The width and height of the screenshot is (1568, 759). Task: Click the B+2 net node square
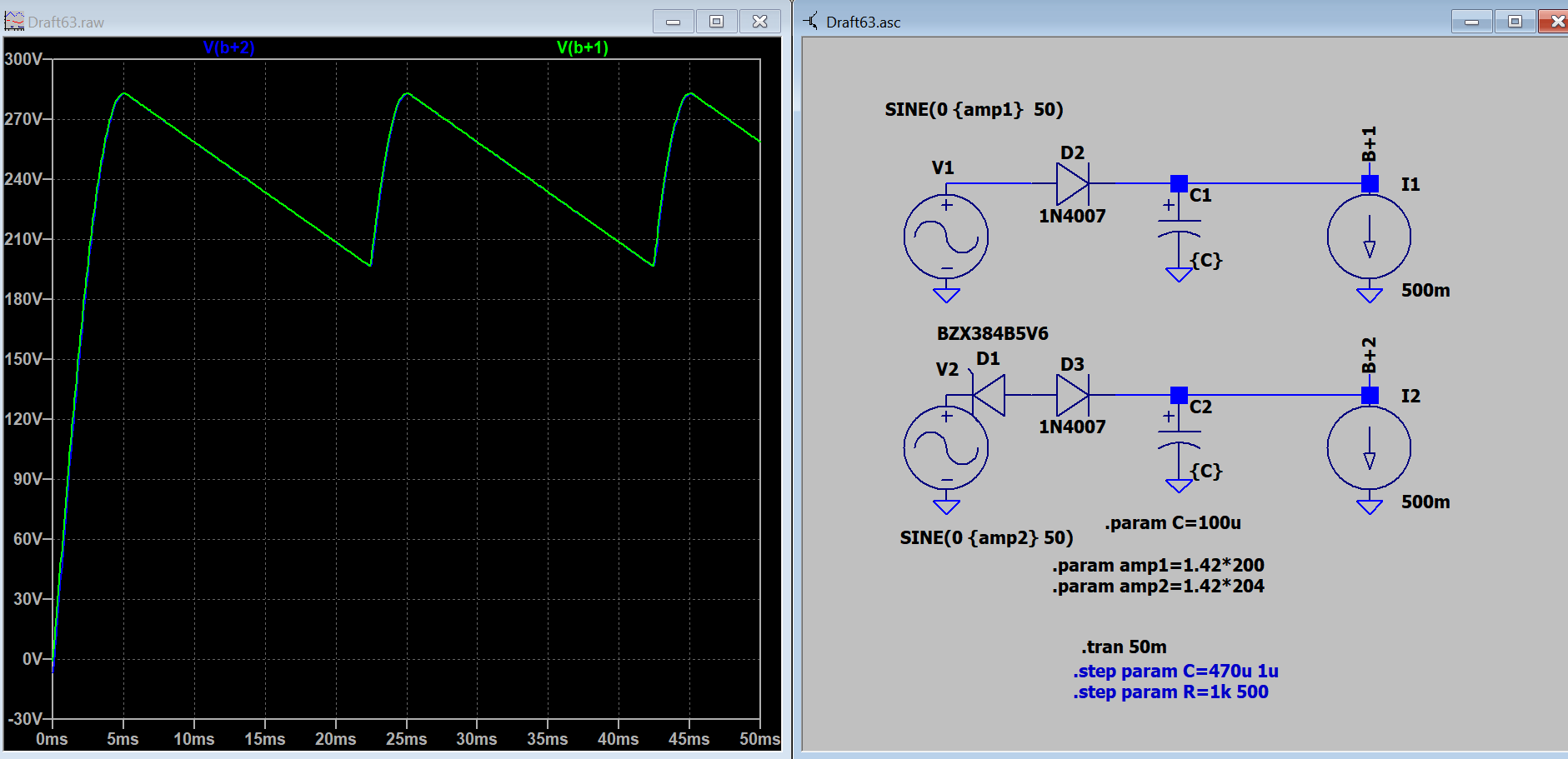click(x=1369, y=395)
